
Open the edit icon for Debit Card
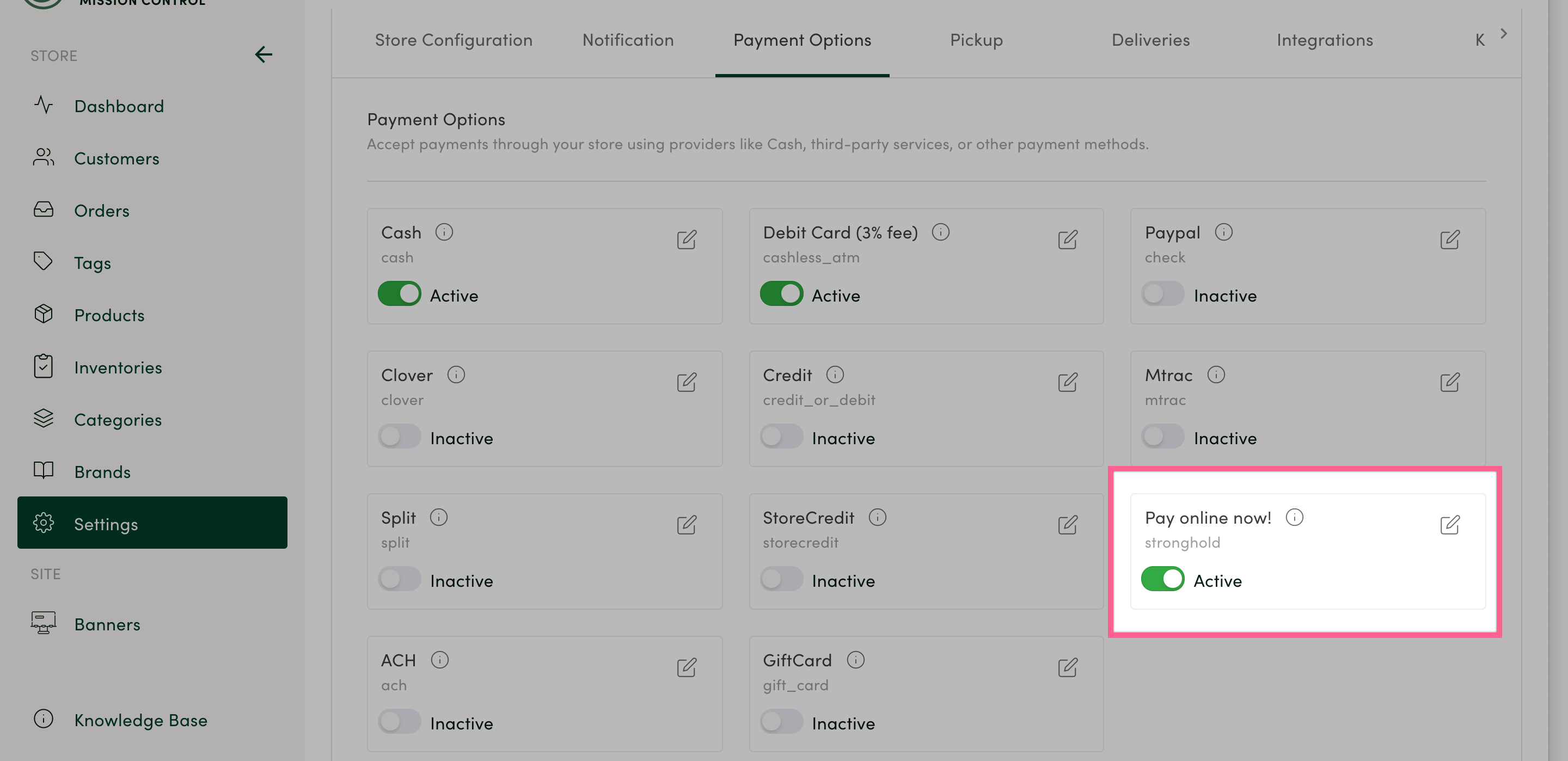pos(1068,240)
